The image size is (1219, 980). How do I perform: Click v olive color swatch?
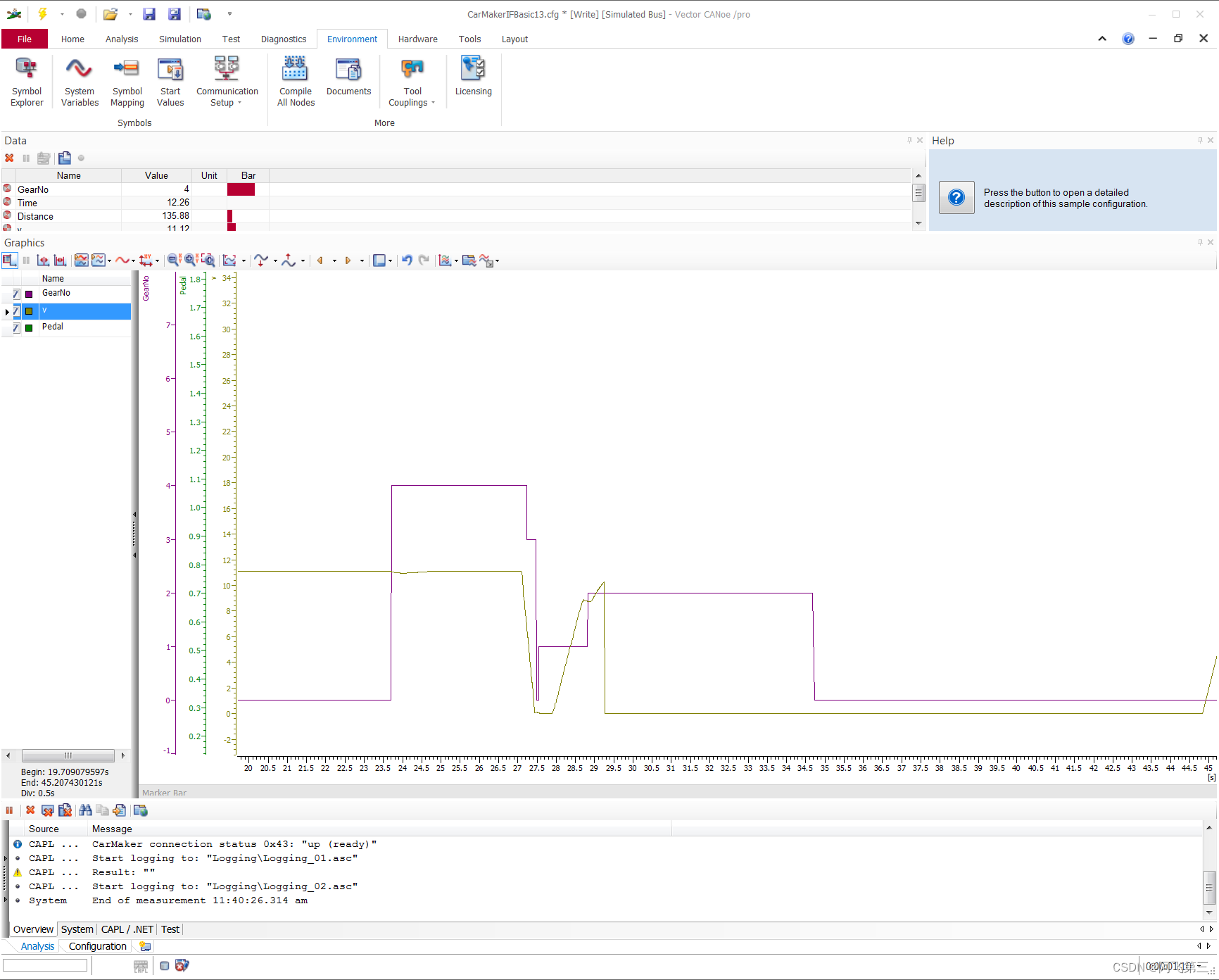click(x=29, y=311)
